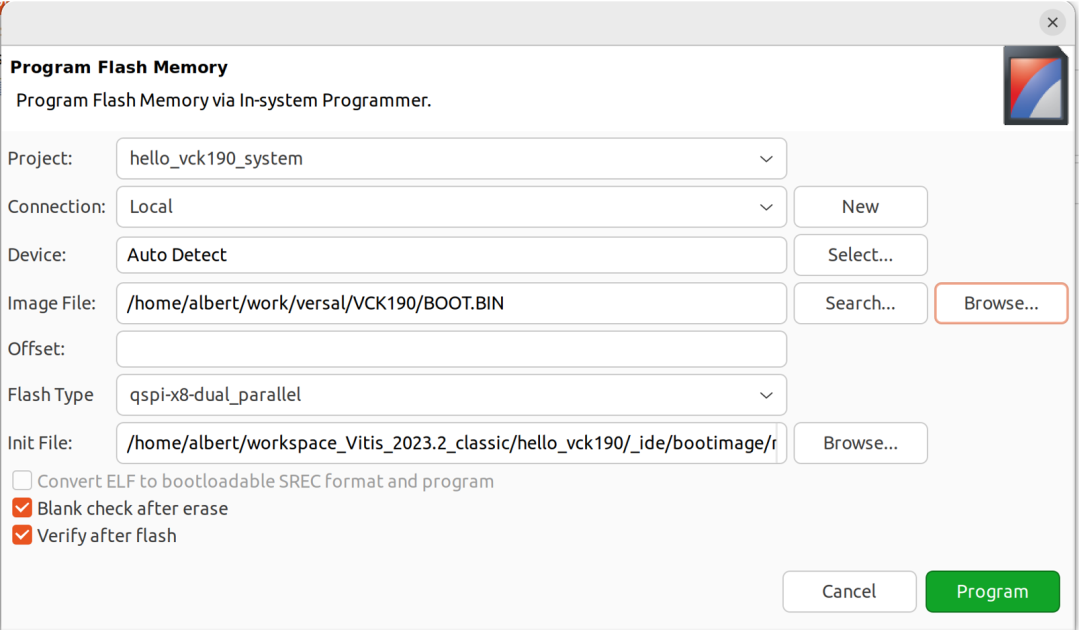
Task: Close the Program Flash Memory dialog
Action: [x=1052, y=23]
